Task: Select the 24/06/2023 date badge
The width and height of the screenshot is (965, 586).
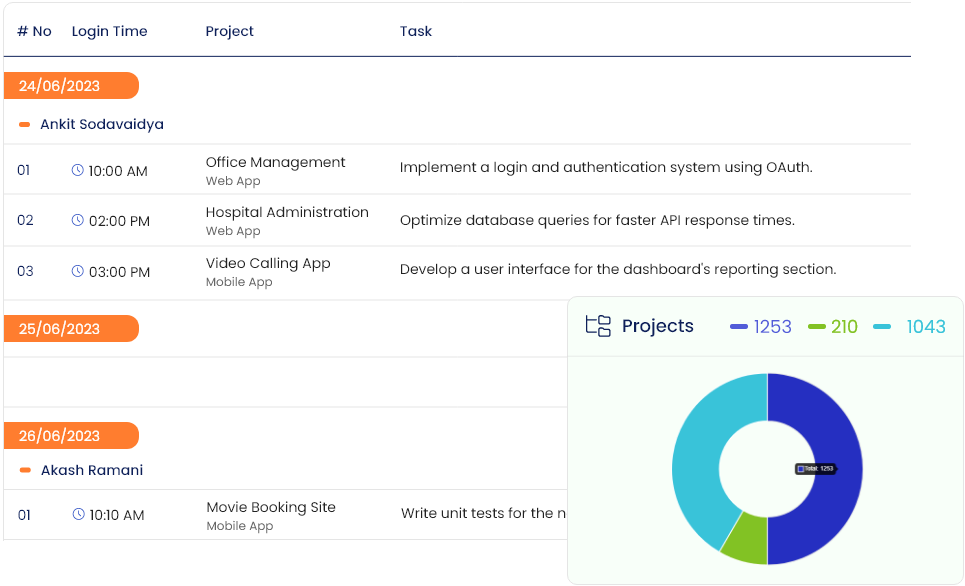Action: (71, 86)
